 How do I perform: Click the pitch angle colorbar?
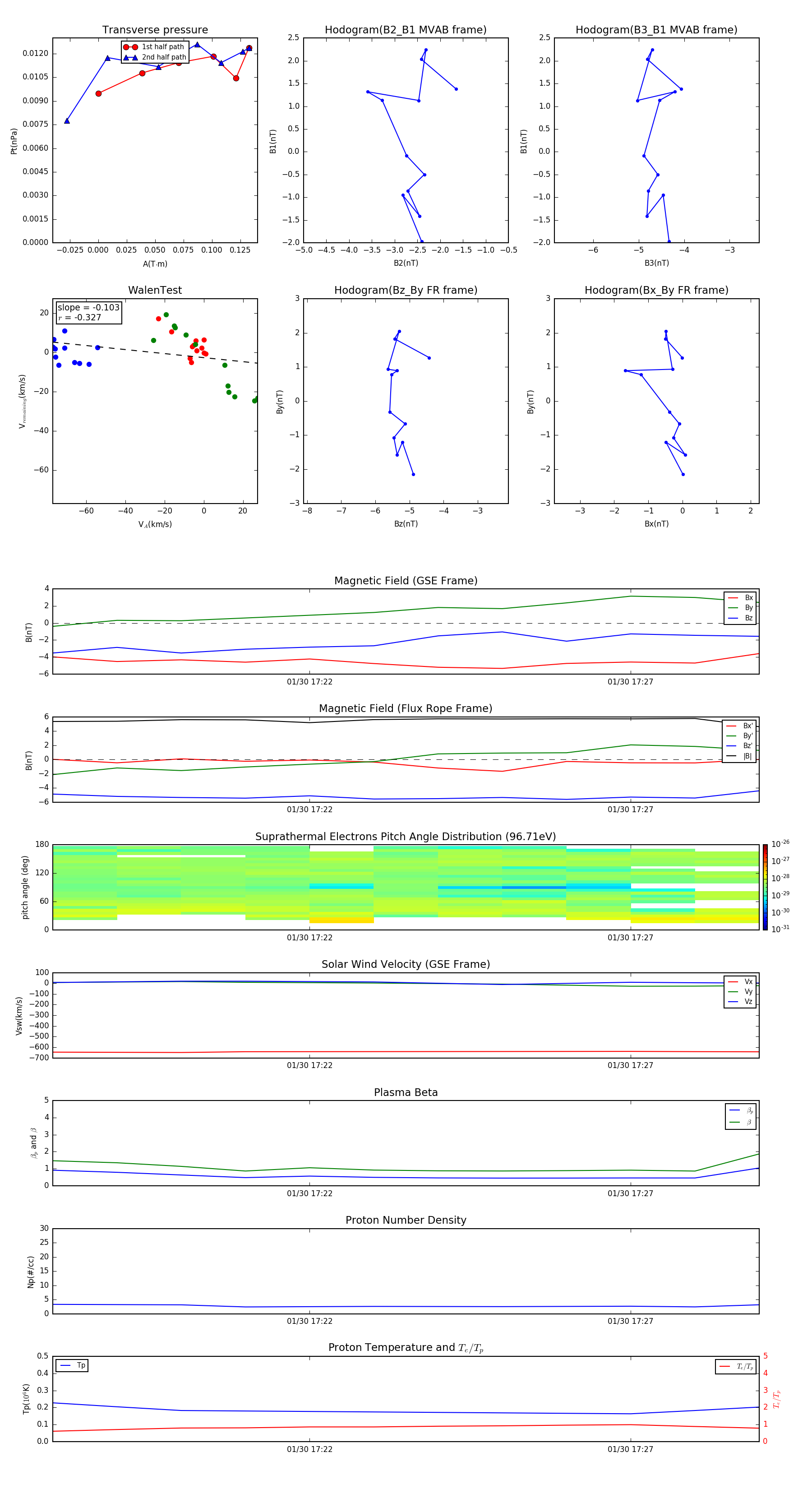click(x=765, y=887)
